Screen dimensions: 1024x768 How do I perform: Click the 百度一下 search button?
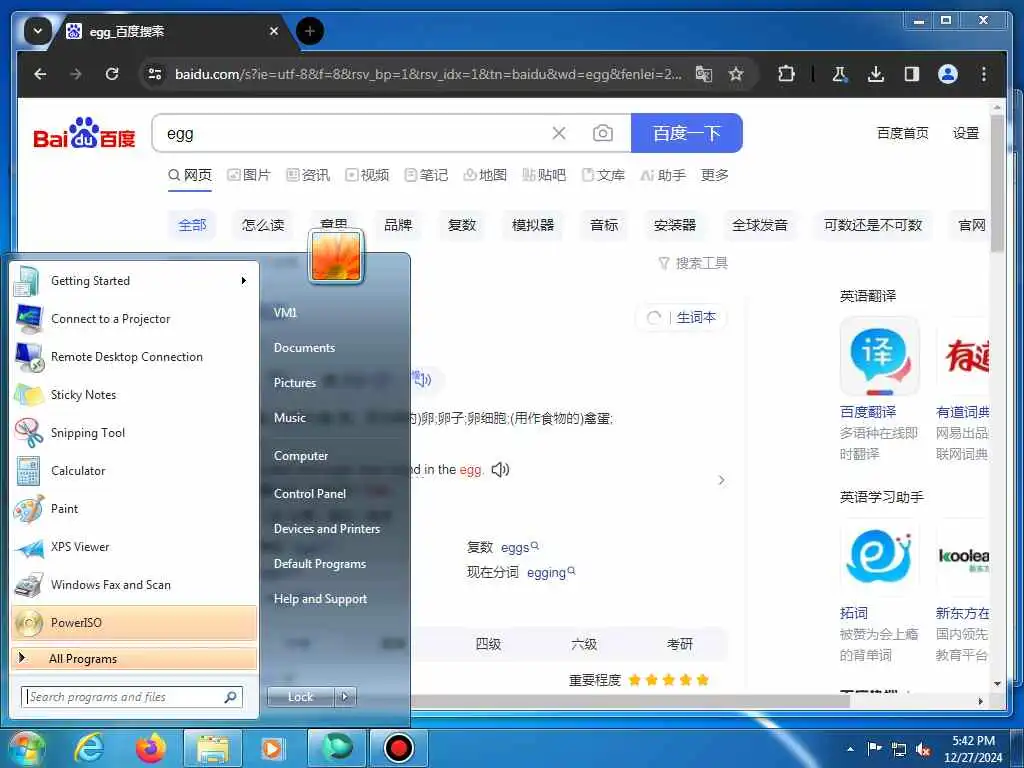686,133
